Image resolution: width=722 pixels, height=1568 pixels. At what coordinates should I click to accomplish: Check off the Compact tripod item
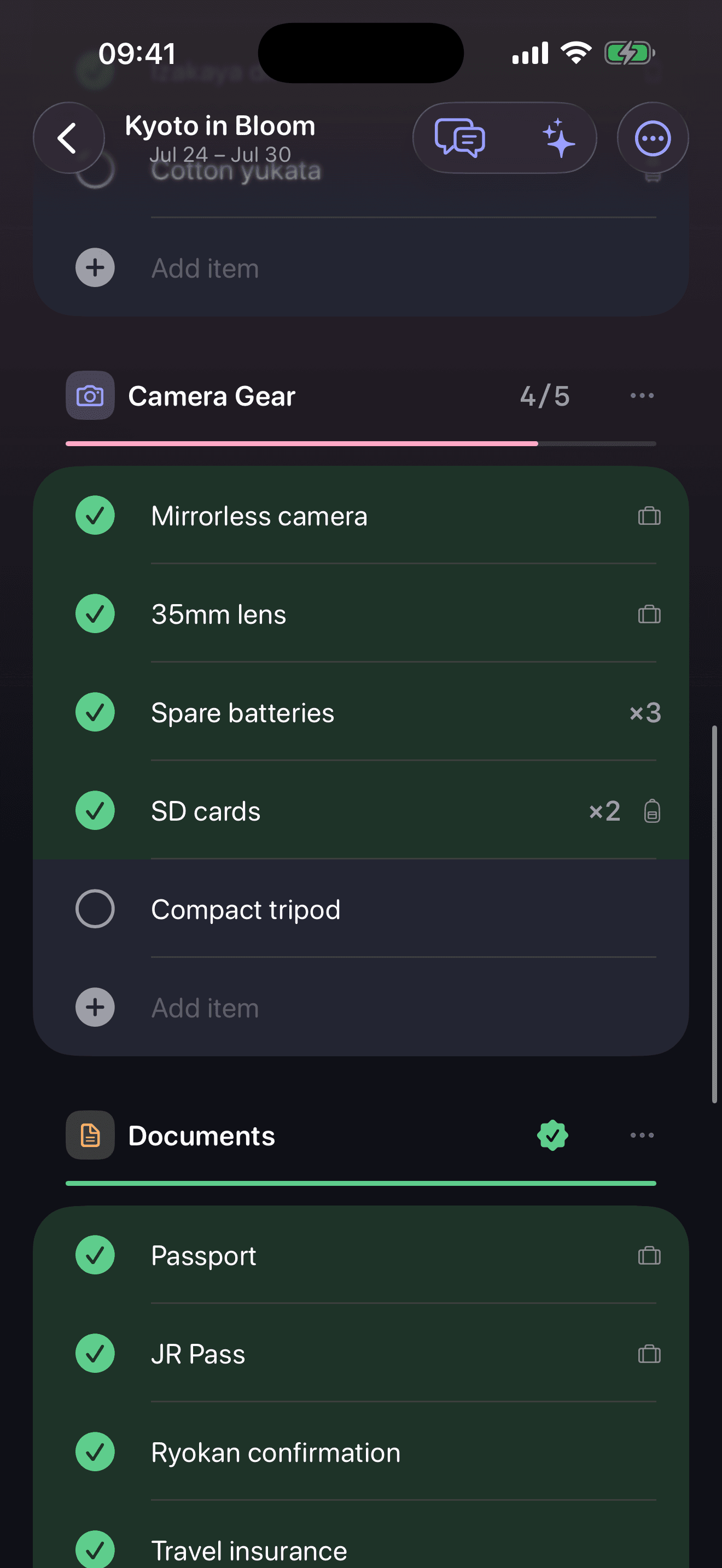95,909
